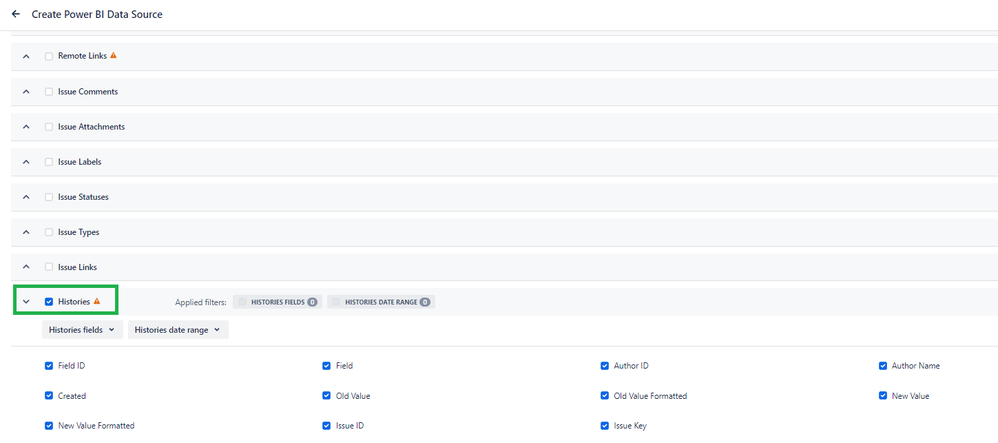The width and height of the screenshot is (998, 443).
Task: Click the Histories warning triangle icon
Action: click(97, 301)
